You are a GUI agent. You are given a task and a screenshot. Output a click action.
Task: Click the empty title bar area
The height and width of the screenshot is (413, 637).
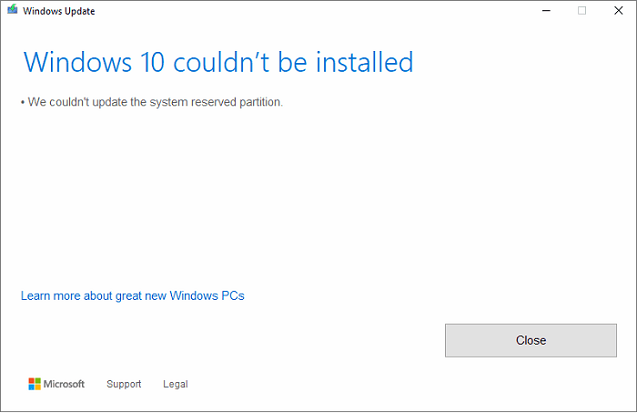317,11
